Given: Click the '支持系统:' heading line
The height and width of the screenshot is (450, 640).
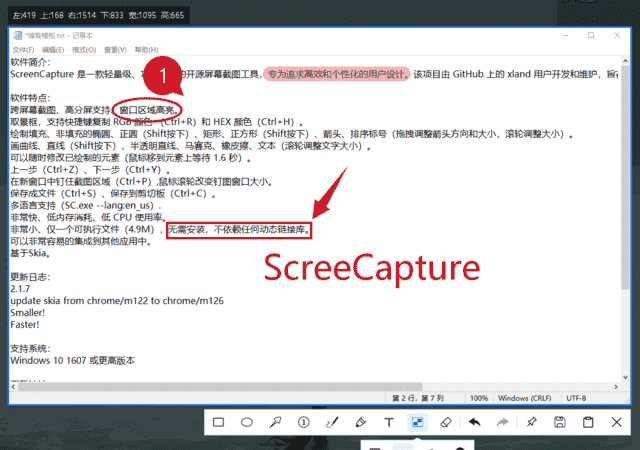Looking at the screenshot, I should click(31, 348).
